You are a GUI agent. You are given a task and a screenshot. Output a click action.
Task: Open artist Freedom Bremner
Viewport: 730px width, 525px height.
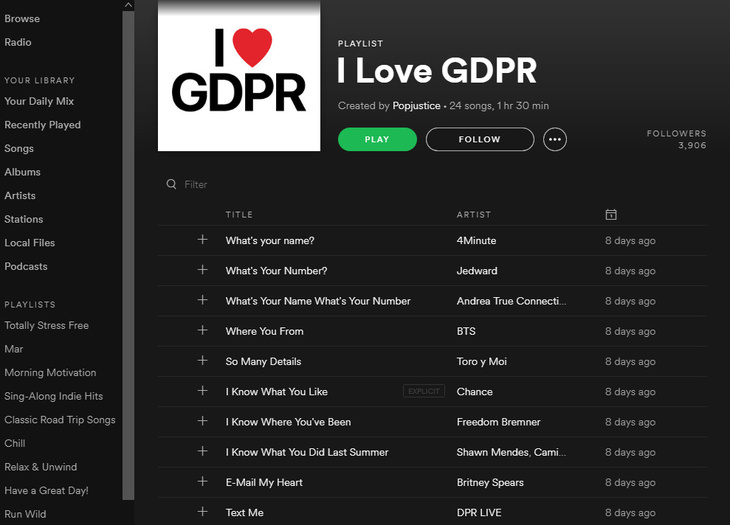[x=498, y=422]
